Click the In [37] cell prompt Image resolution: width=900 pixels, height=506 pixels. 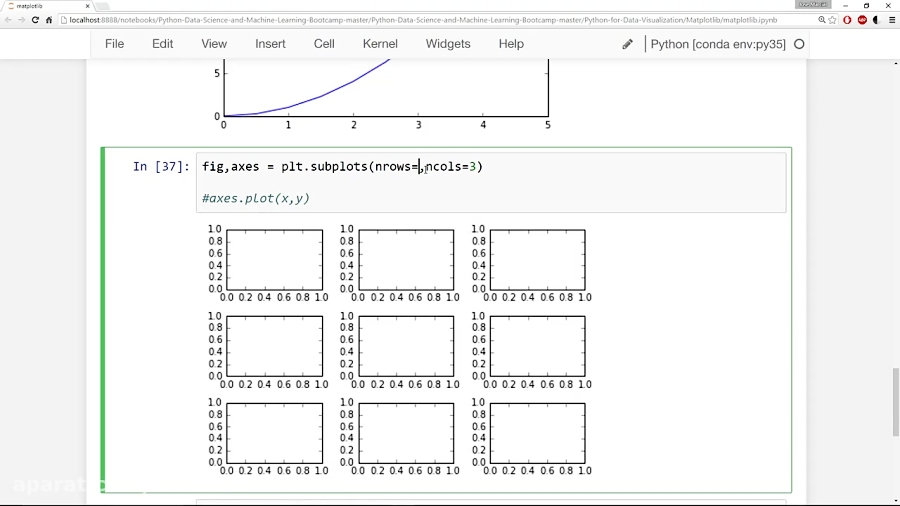click(161, 166)
